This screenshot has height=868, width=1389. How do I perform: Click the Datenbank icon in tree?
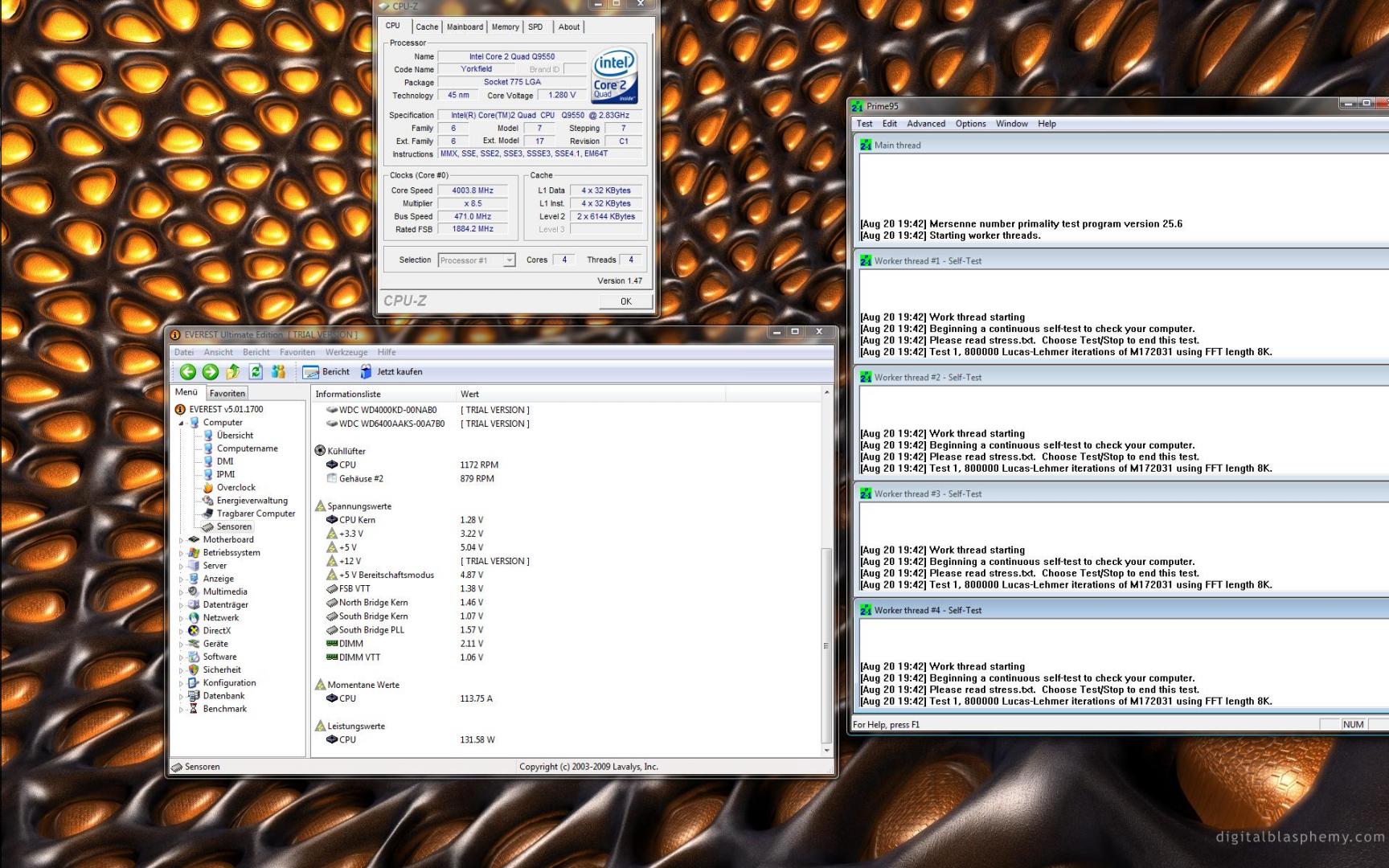coord(194,696)
